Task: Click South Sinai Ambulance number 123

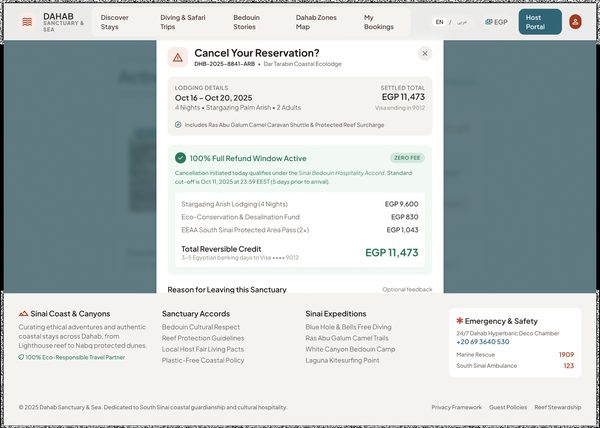Action: click(569, 366)
